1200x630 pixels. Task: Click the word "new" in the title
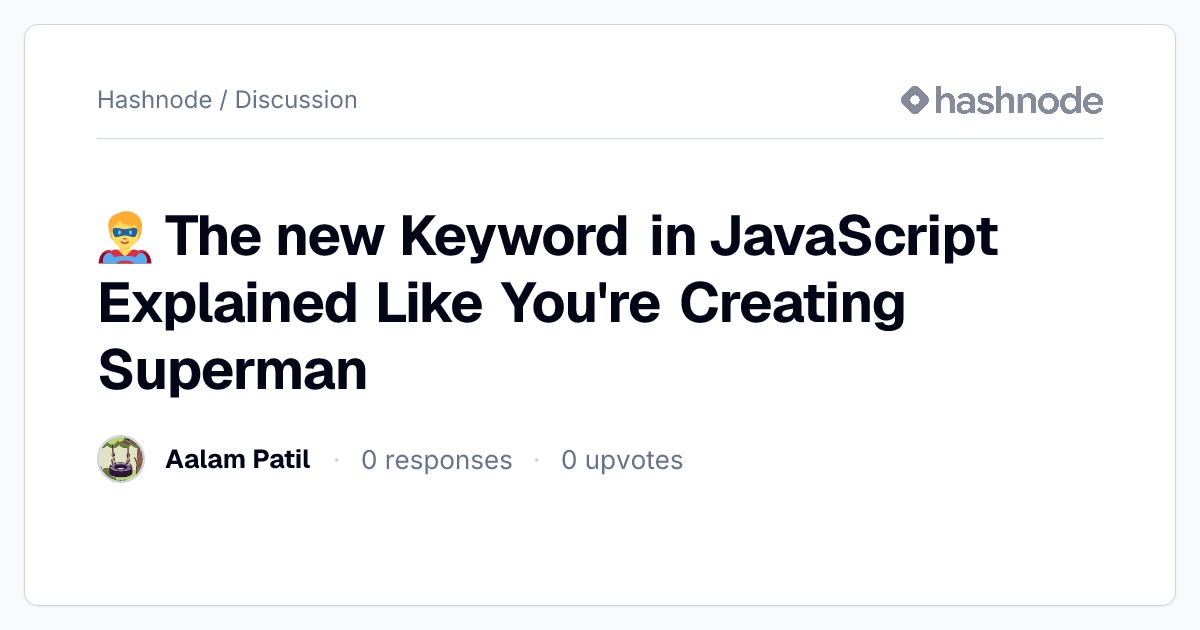332,238
